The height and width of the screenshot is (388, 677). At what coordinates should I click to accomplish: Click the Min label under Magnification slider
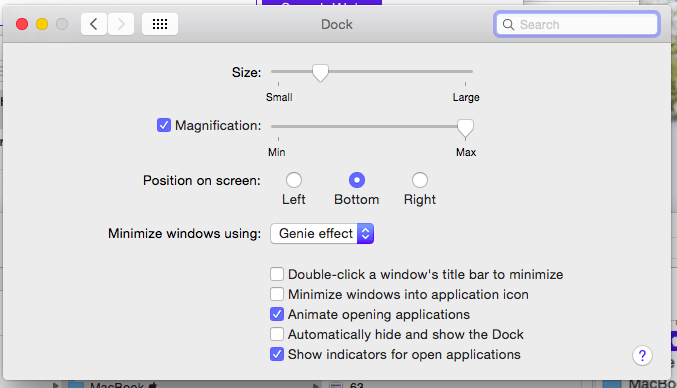pyautogui.click(x=276, y=152)
